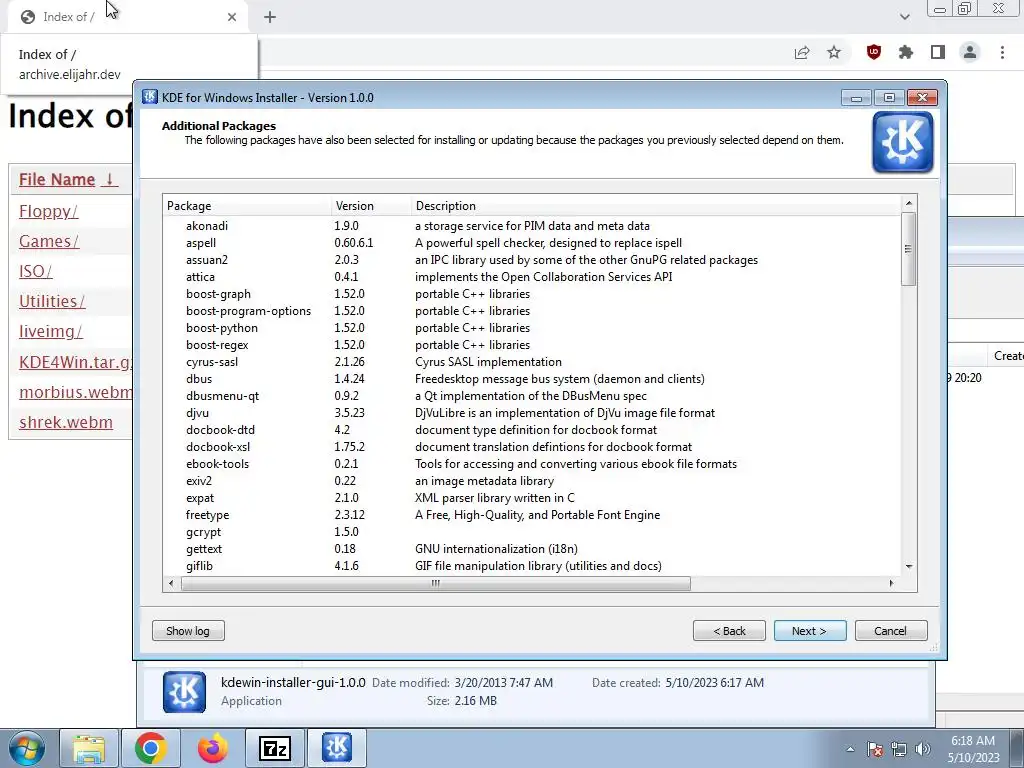Open File Explorer from the taskbar
Screen dimensions: 1024x768
point(89,748)
